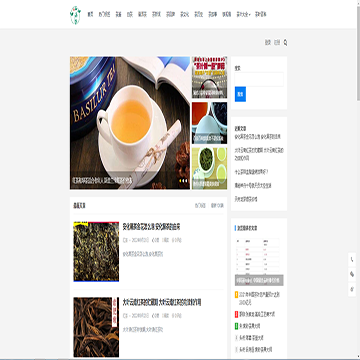This screenshot has width=360, height=360.
Task: Switch to the second tab in the article list header
Action: click(x=217, y=206)
